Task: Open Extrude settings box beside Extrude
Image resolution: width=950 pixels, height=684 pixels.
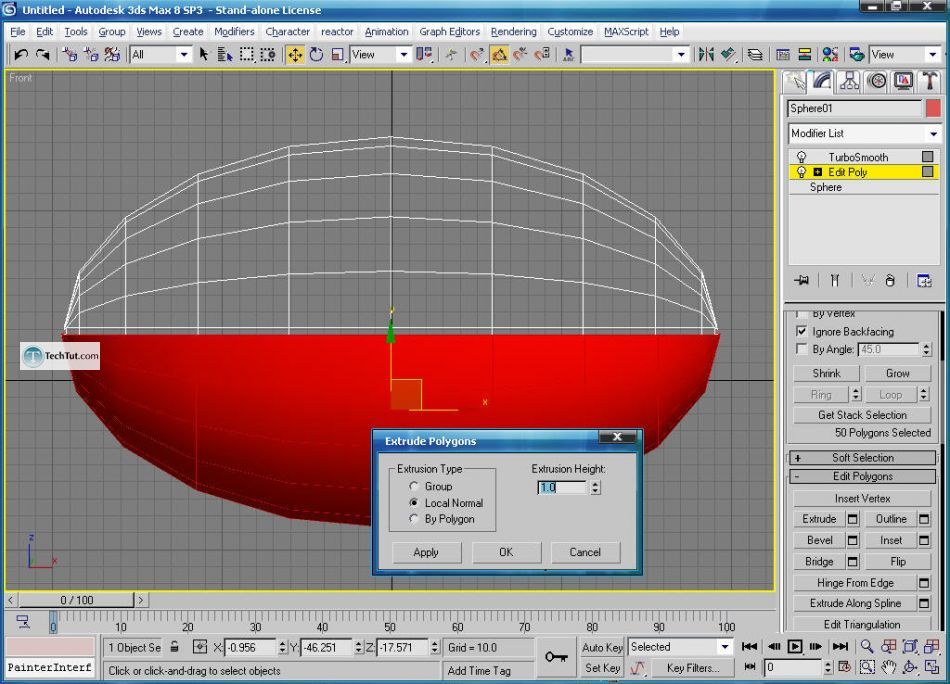Action: 852,519
